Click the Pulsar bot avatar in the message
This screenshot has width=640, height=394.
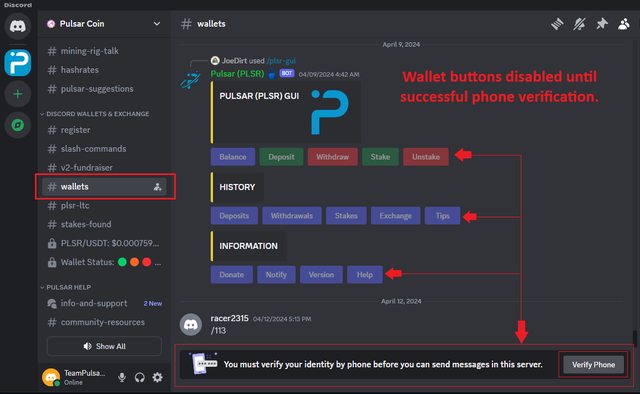pyautogui.click(x=191, y=80)
